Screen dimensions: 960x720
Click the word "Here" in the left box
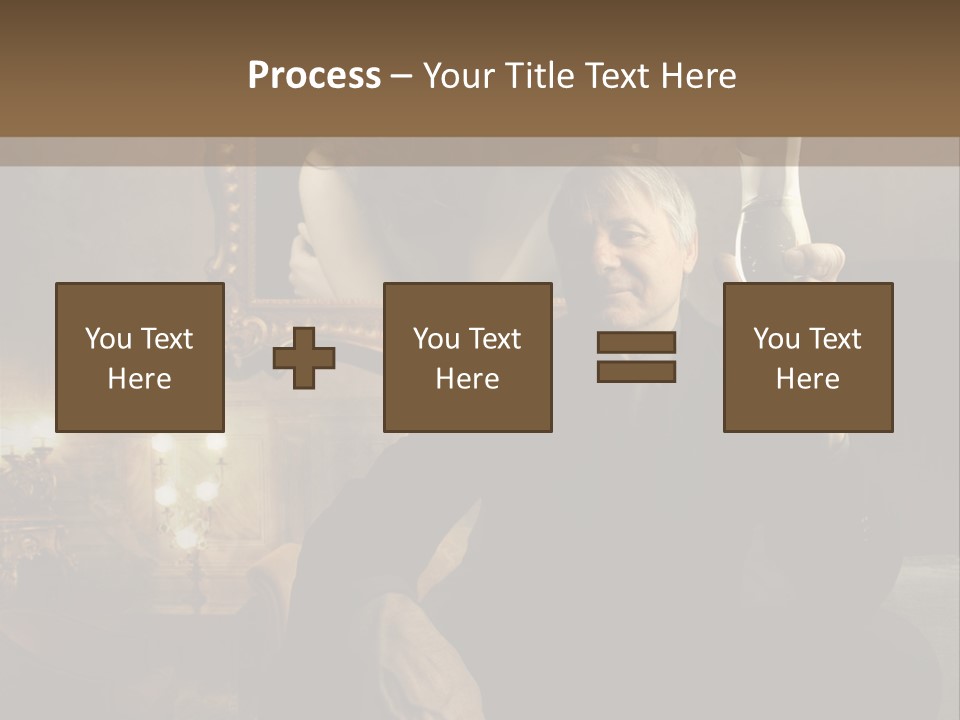click(139, 379)
